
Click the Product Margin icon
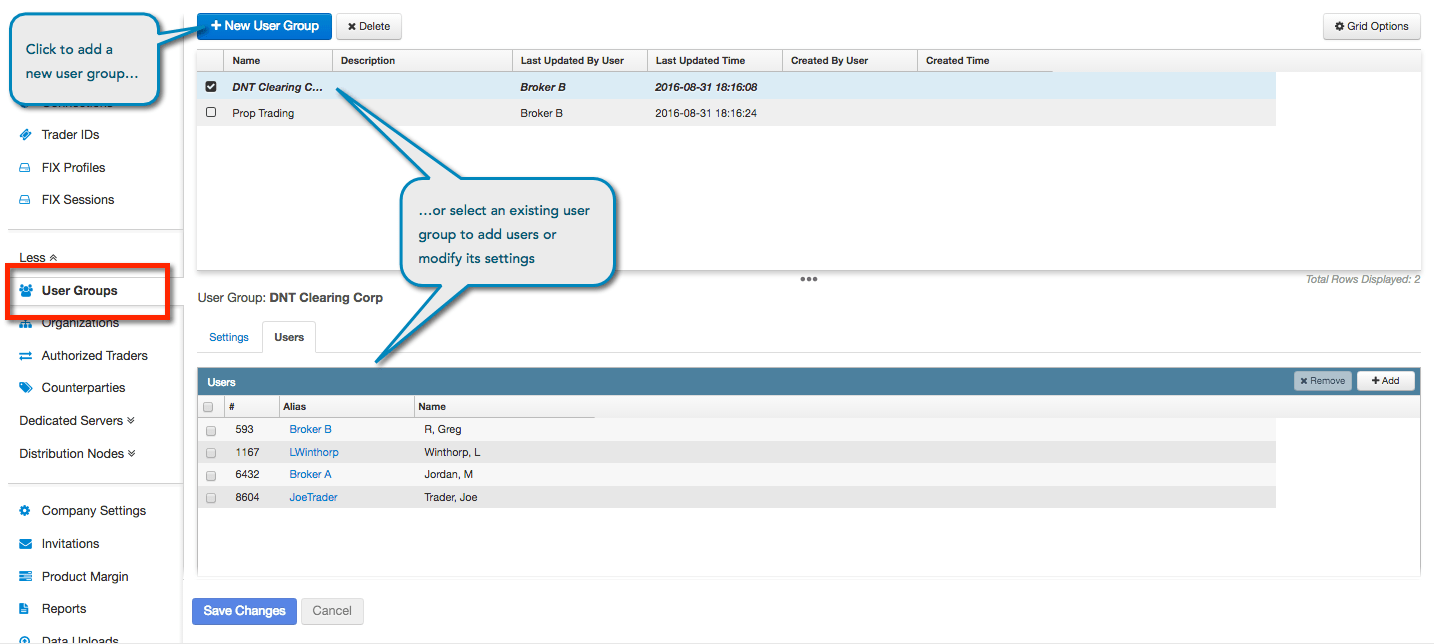tap(25, 577)
